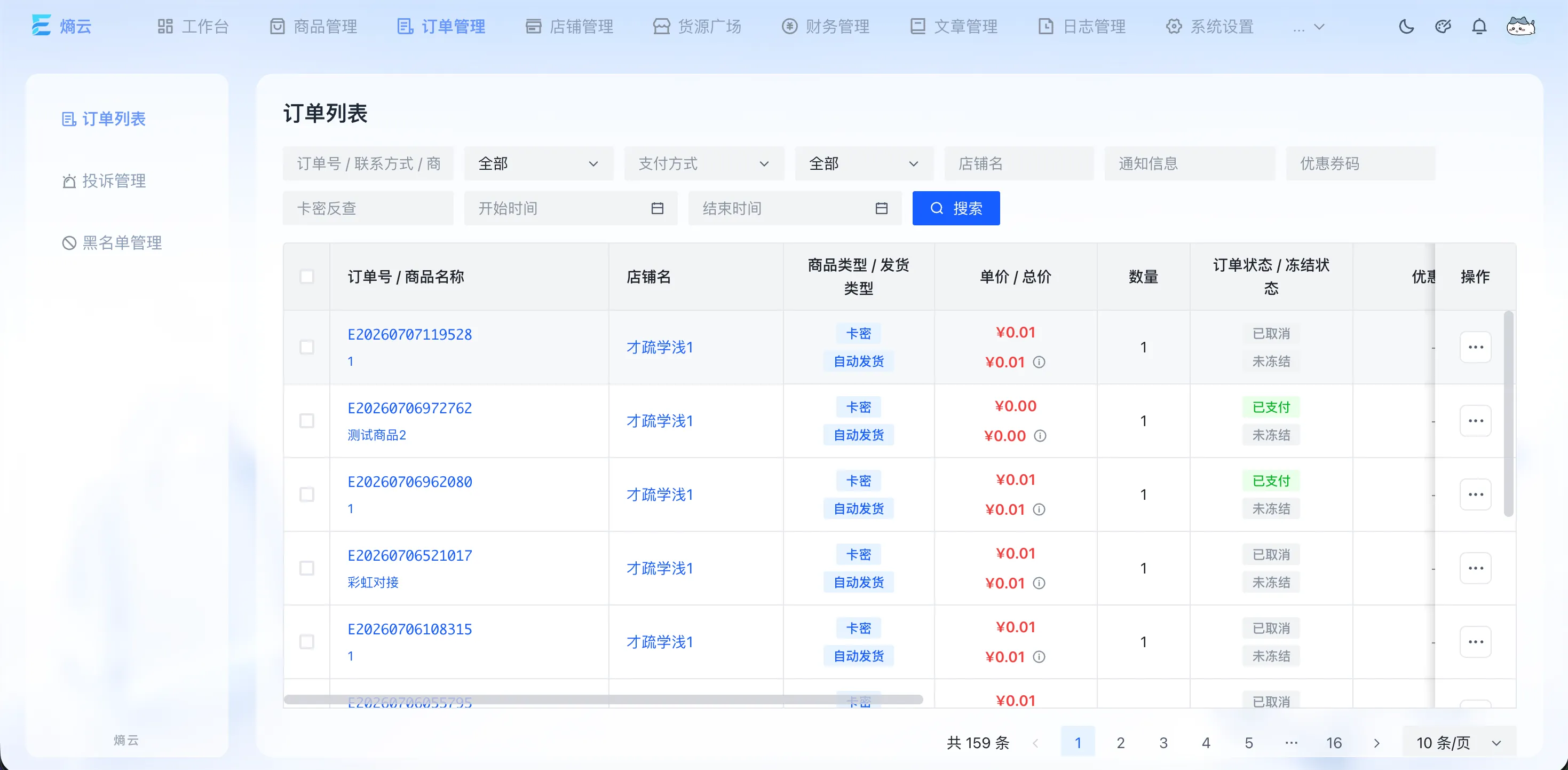Check order E20260706962080 row
Viewport: 1568px width, 770px height.
tap(307, 494)
